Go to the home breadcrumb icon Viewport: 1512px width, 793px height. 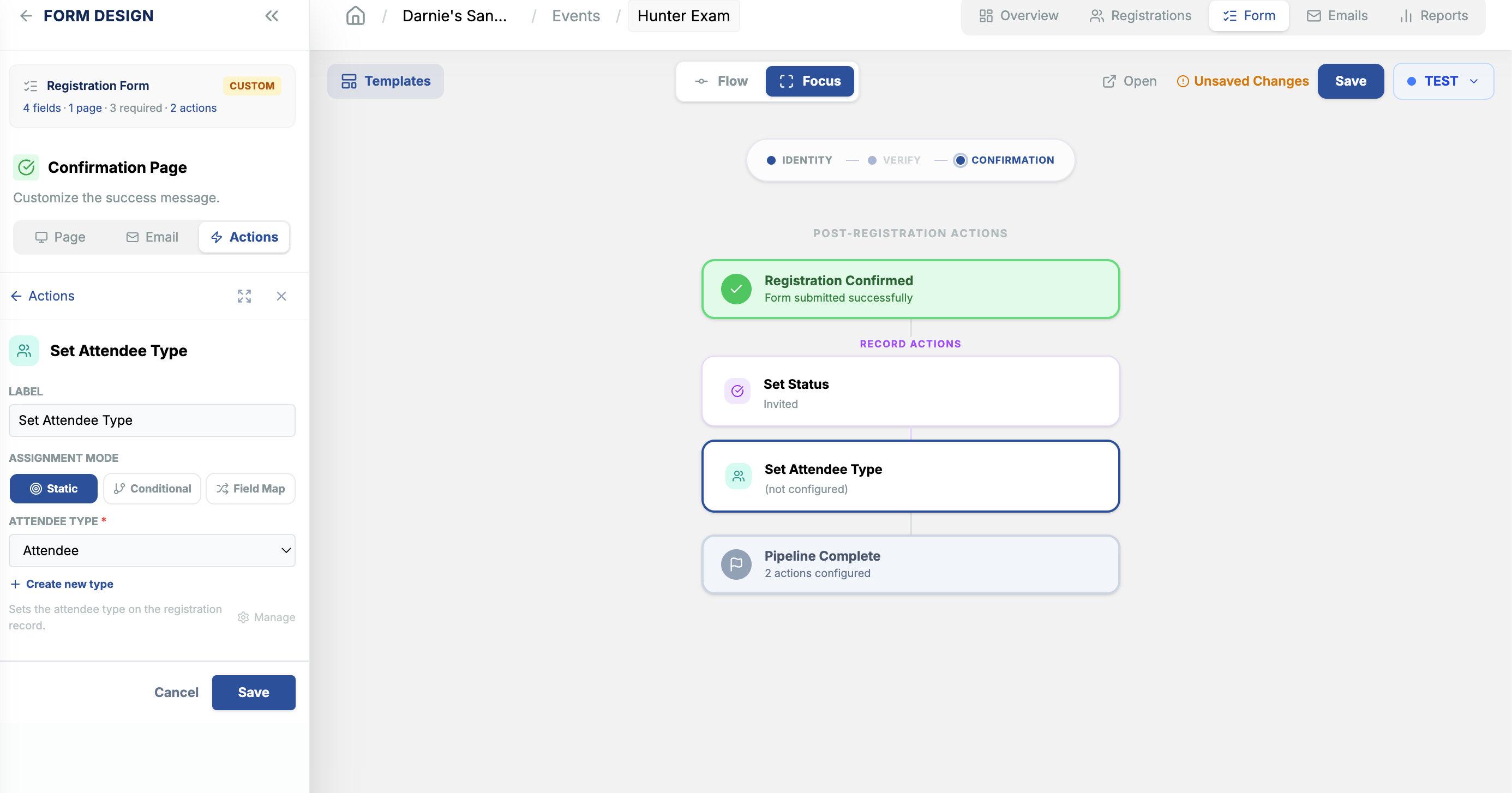click(355, 16)
